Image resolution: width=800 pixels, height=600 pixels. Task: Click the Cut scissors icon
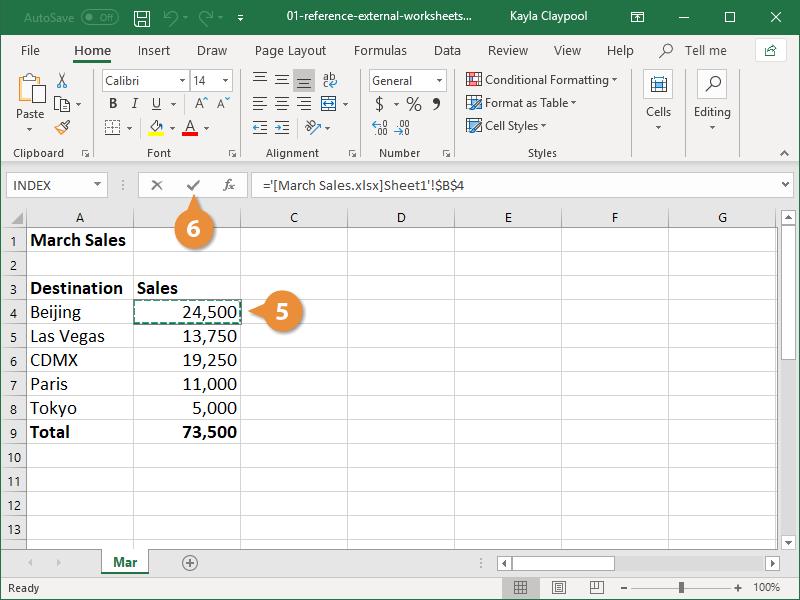[62, 81]
